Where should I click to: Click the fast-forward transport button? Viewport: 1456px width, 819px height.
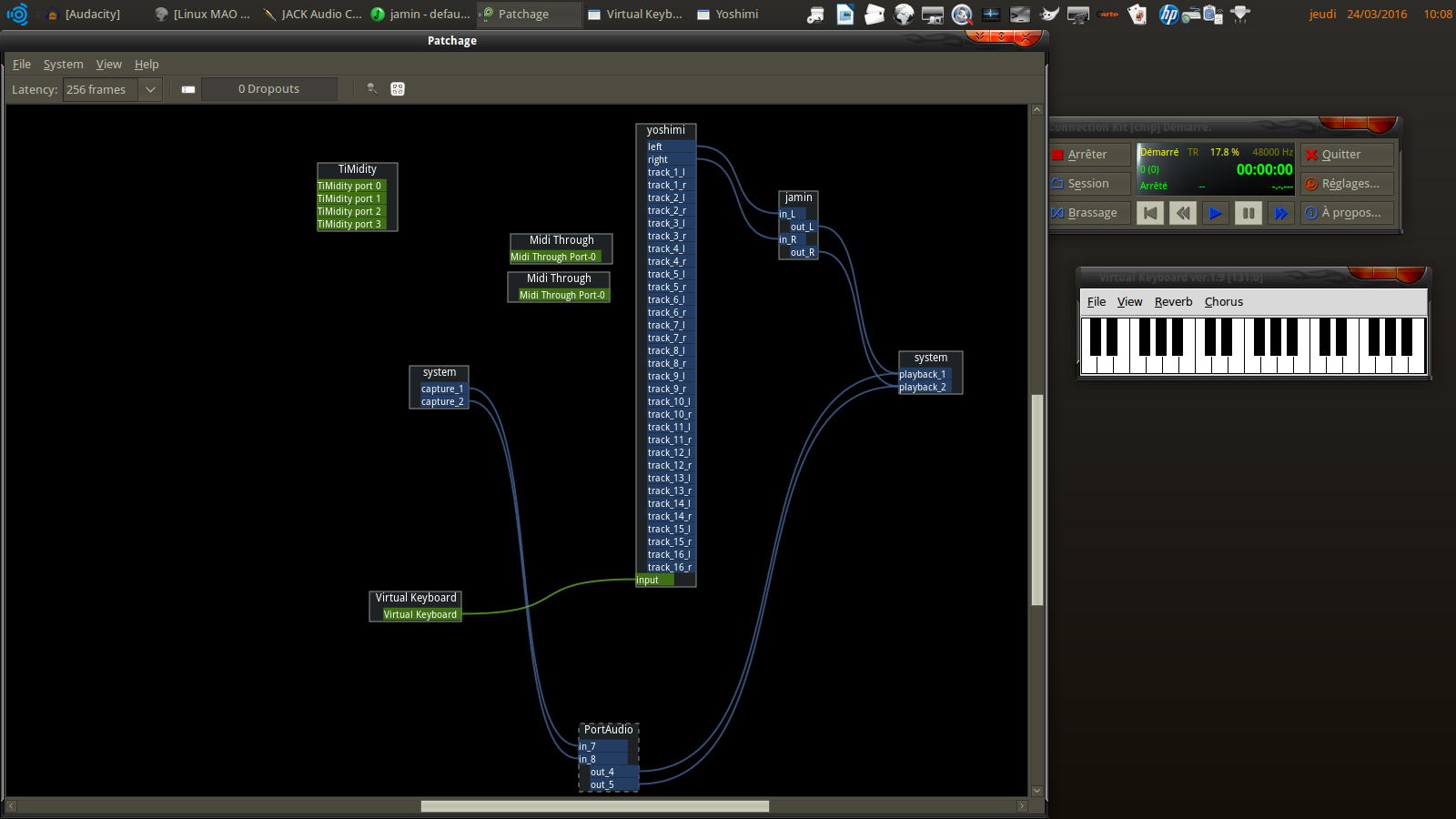[1281, 213]
